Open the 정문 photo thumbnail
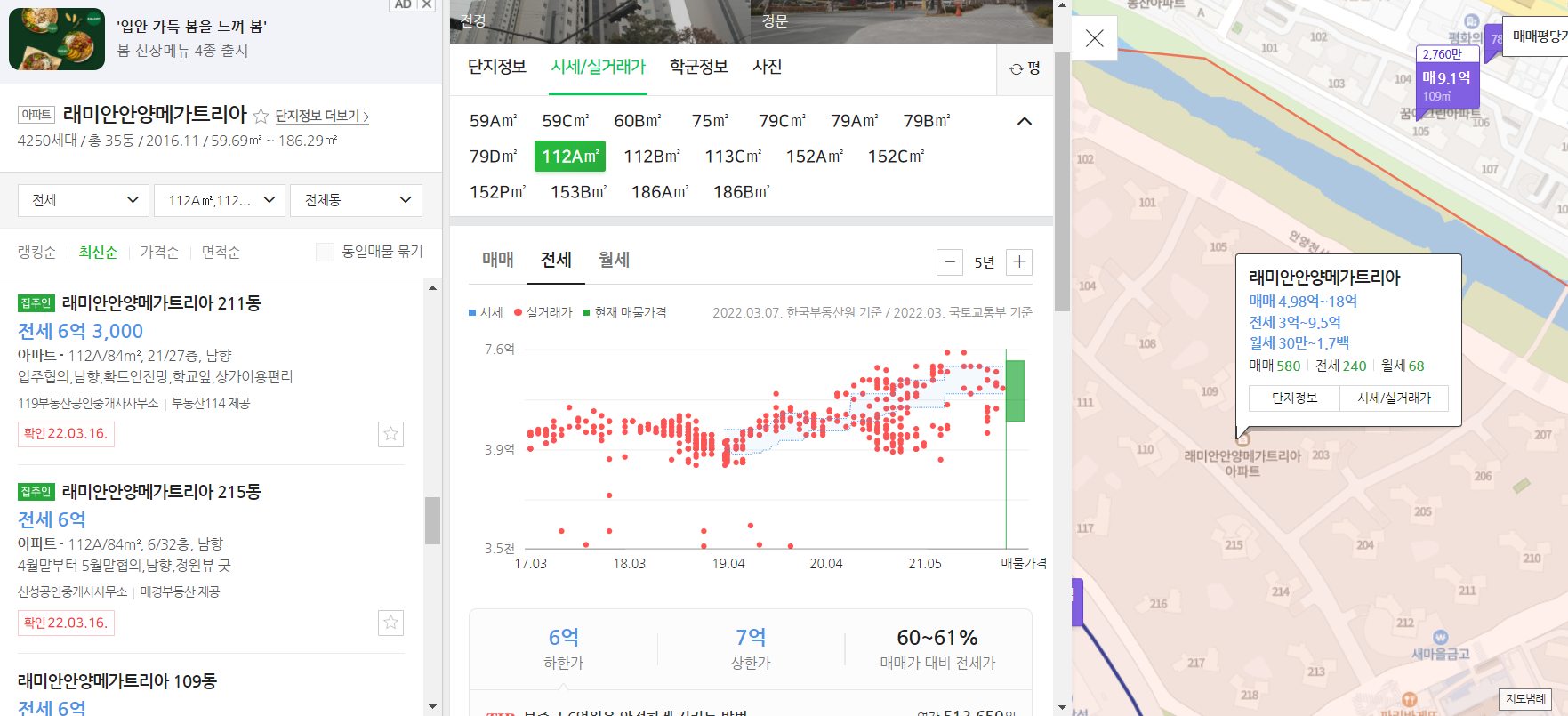Screen dimensions: 1568x716 [x=902, y=21]
